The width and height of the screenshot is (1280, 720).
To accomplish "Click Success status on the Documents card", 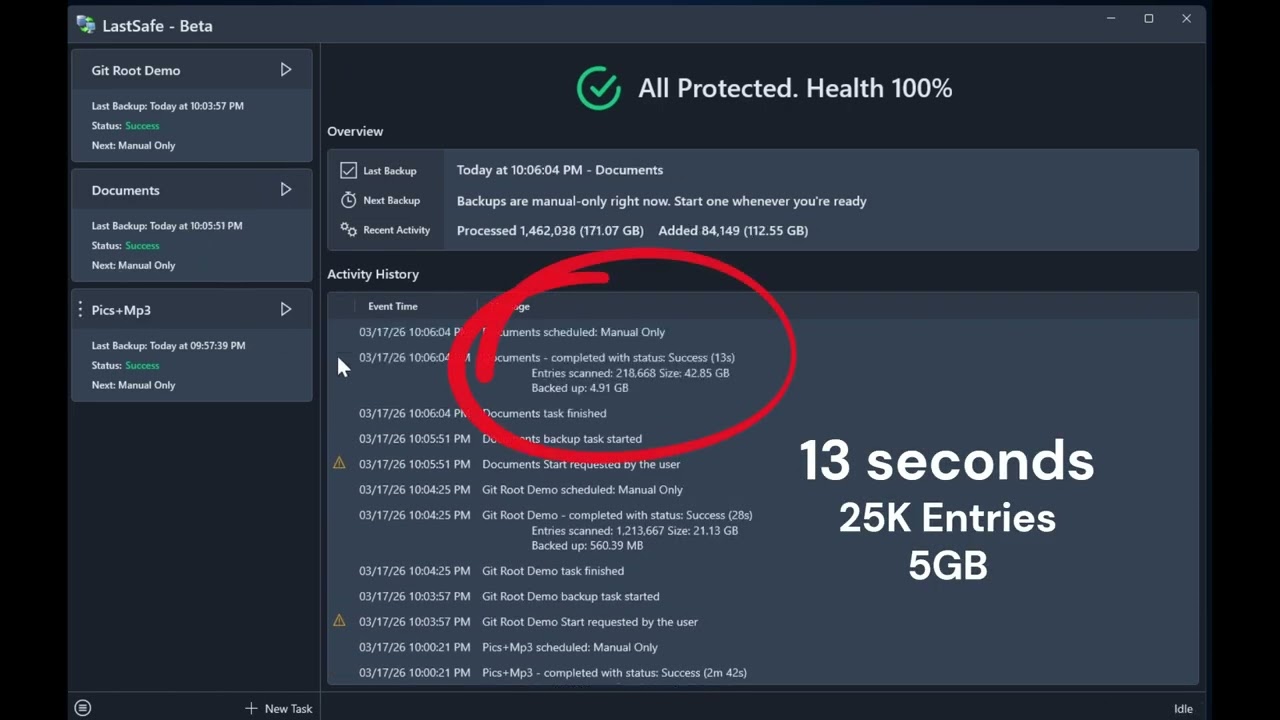I will pyautogui.click(x=142, y=246).
